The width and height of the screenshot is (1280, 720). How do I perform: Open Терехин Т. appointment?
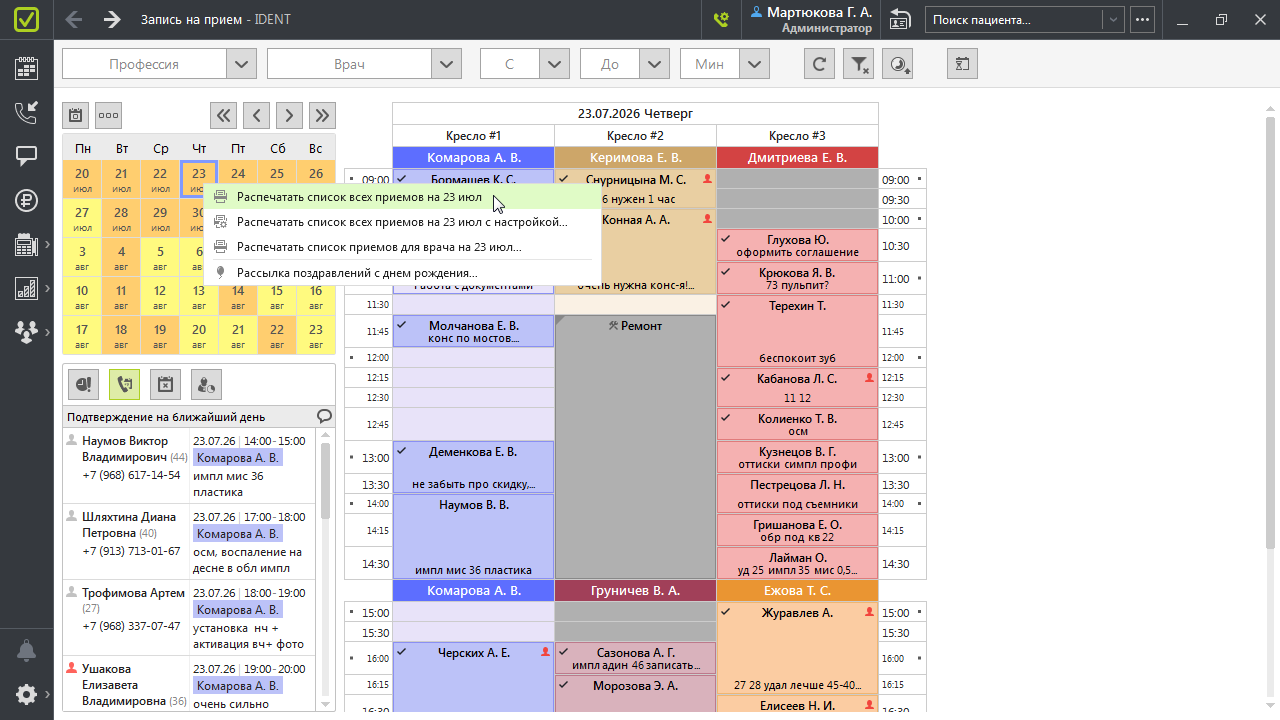coord(797,332)
